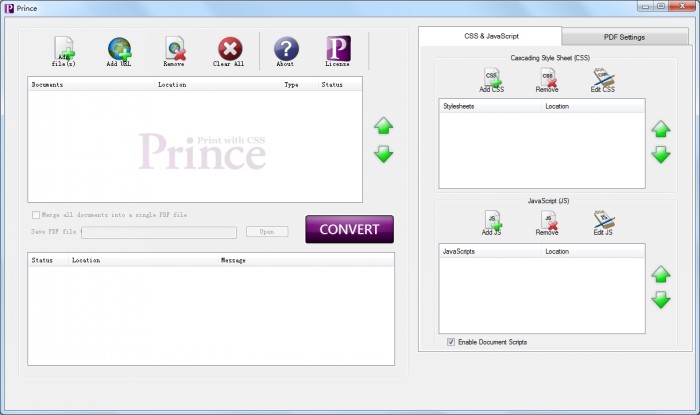The width and height of the screenshot is (700, 415).
Task: Click the Remove document icon
Action: click(x=175, y=49)
